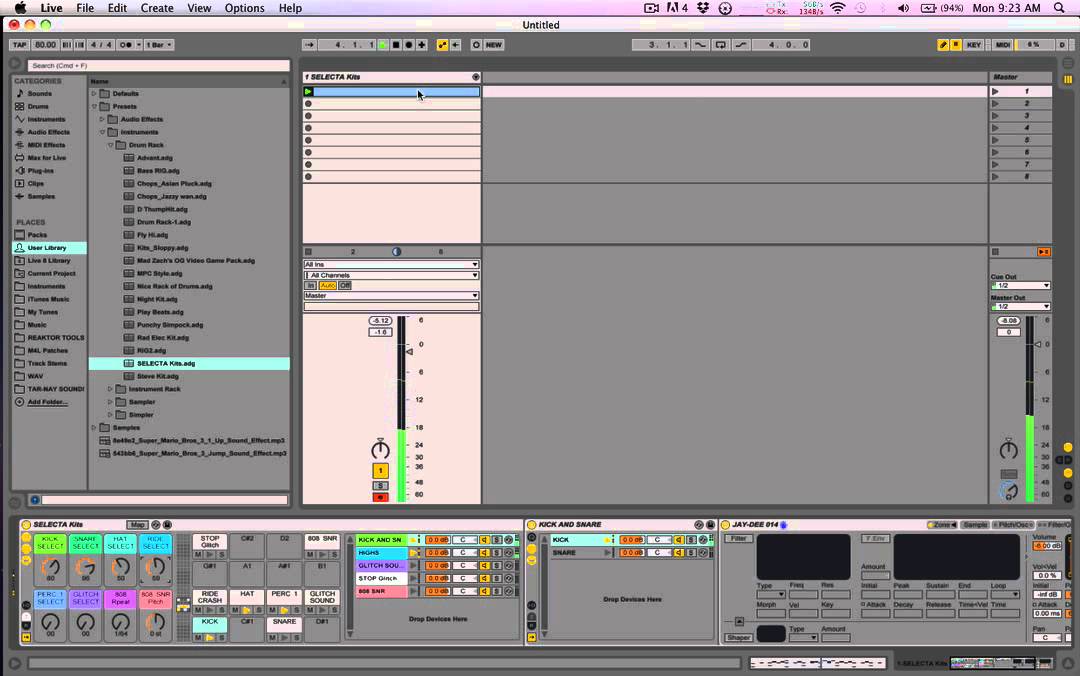Play the HAT pad preview button
Image resolution: width=1080 pixels, height=676 pixels.
click(247, 610)
